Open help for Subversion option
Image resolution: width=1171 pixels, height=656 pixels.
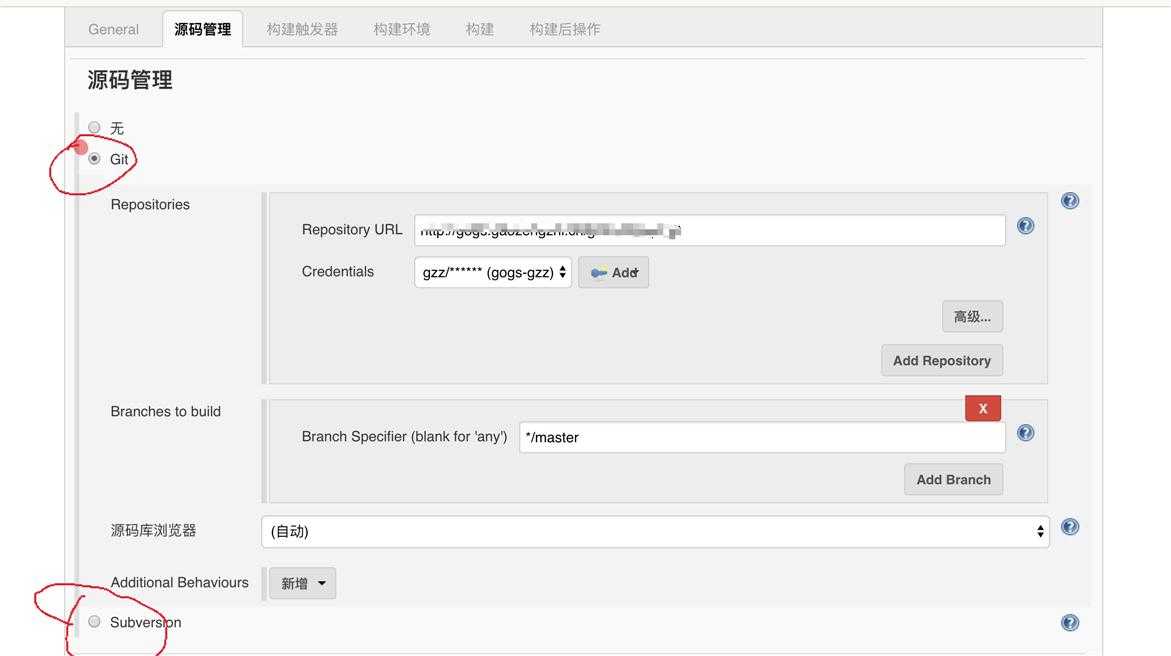pyautogui.click(x=1069, y=622)
